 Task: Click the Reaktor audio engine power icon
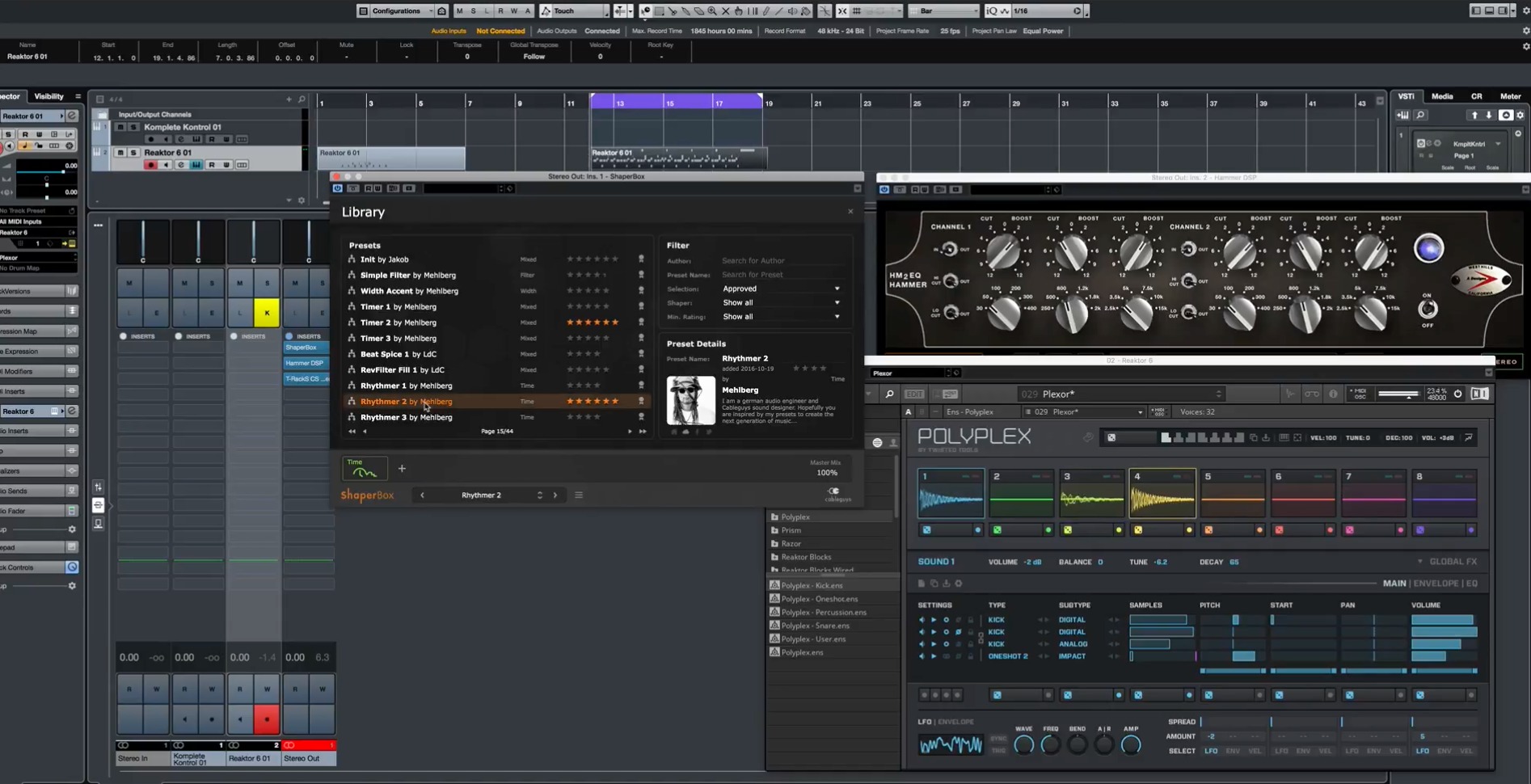click(1458, 394)
